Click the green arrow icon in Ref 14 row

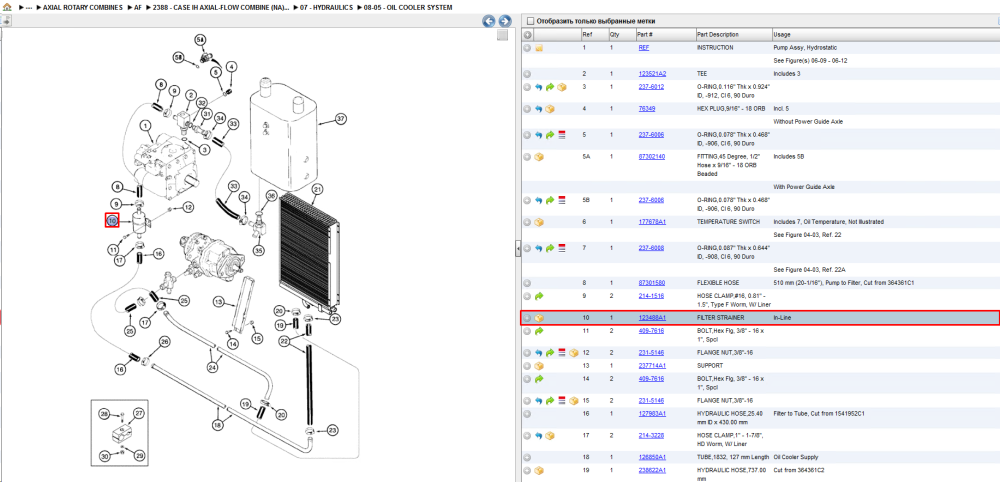click(539, 379)
